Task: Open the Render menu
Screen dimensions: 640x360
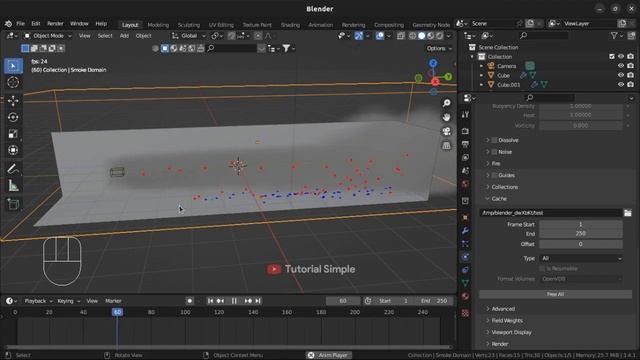Action: pos(55,24)
